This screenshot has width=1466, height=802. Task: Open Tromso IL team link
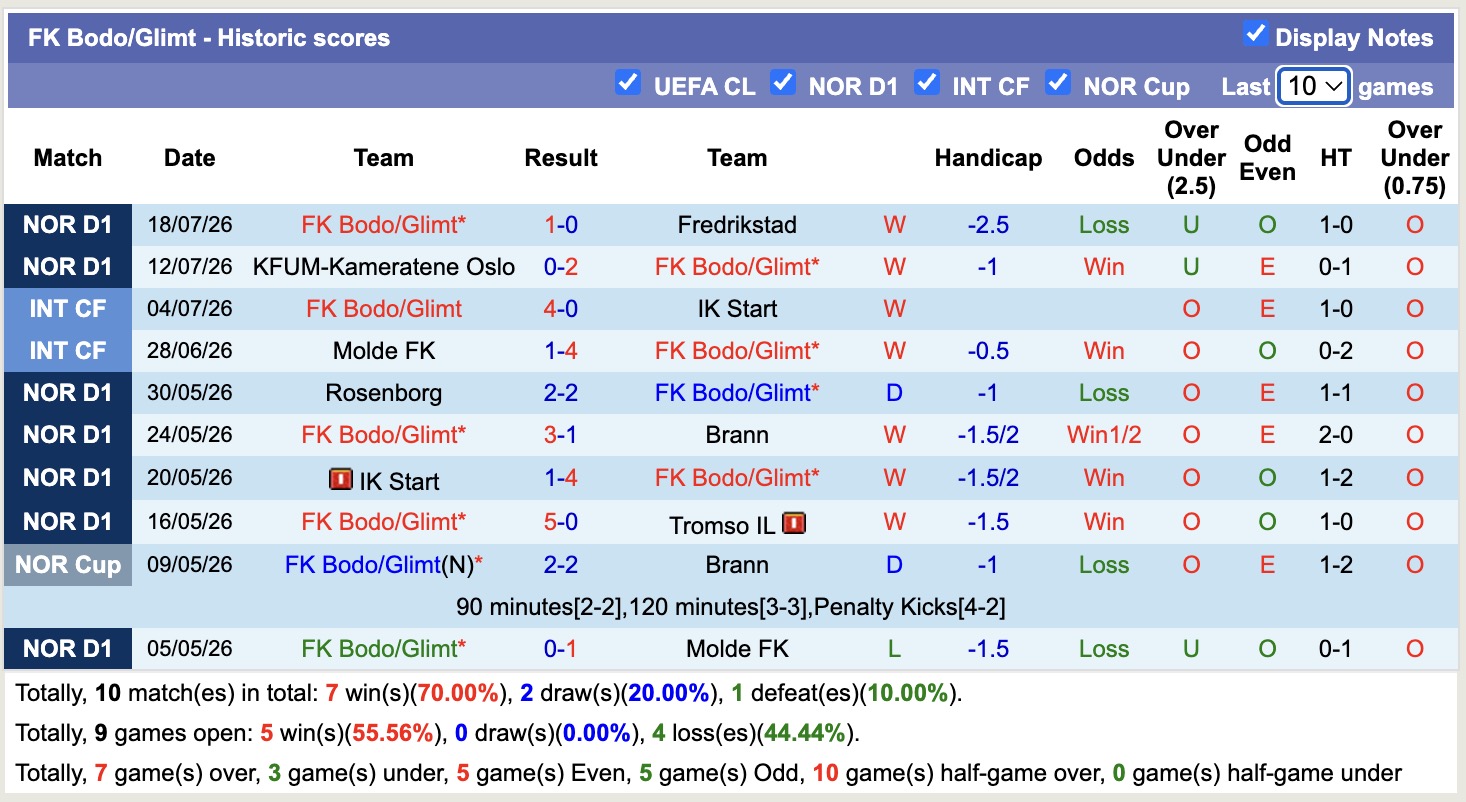coord(723,525)
